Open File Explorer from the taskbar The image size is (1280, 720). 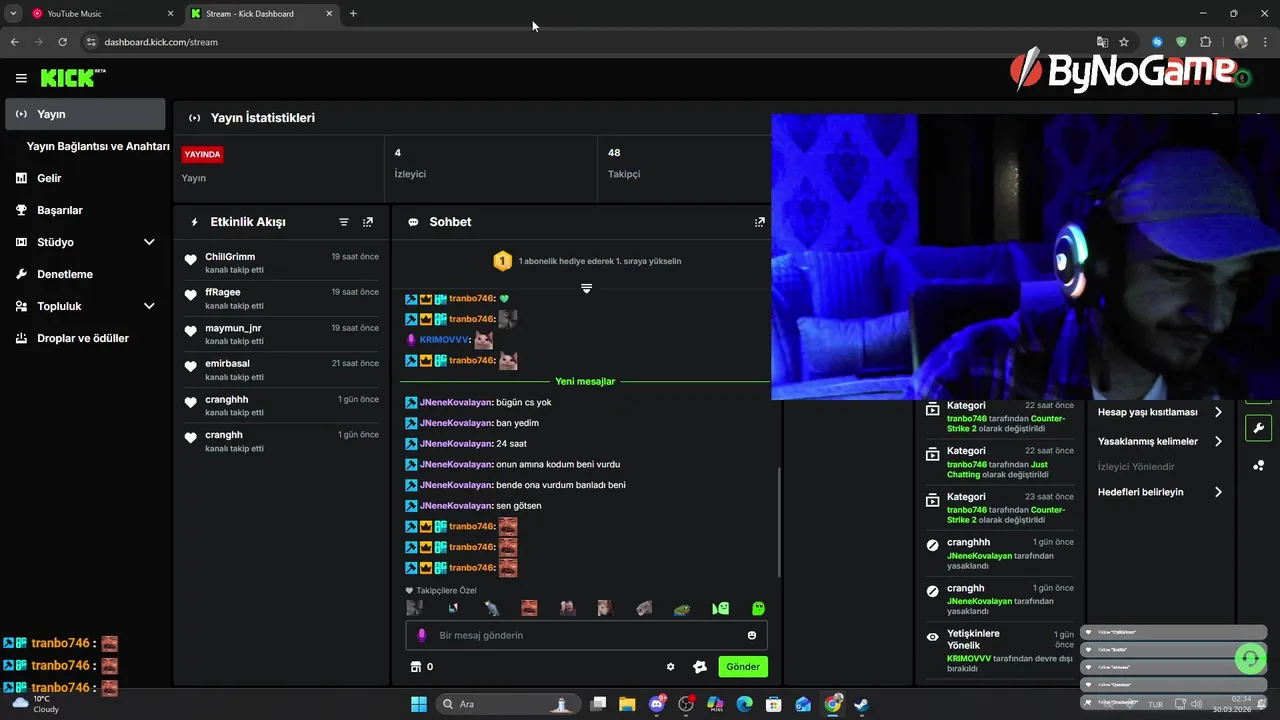(628, 704)
